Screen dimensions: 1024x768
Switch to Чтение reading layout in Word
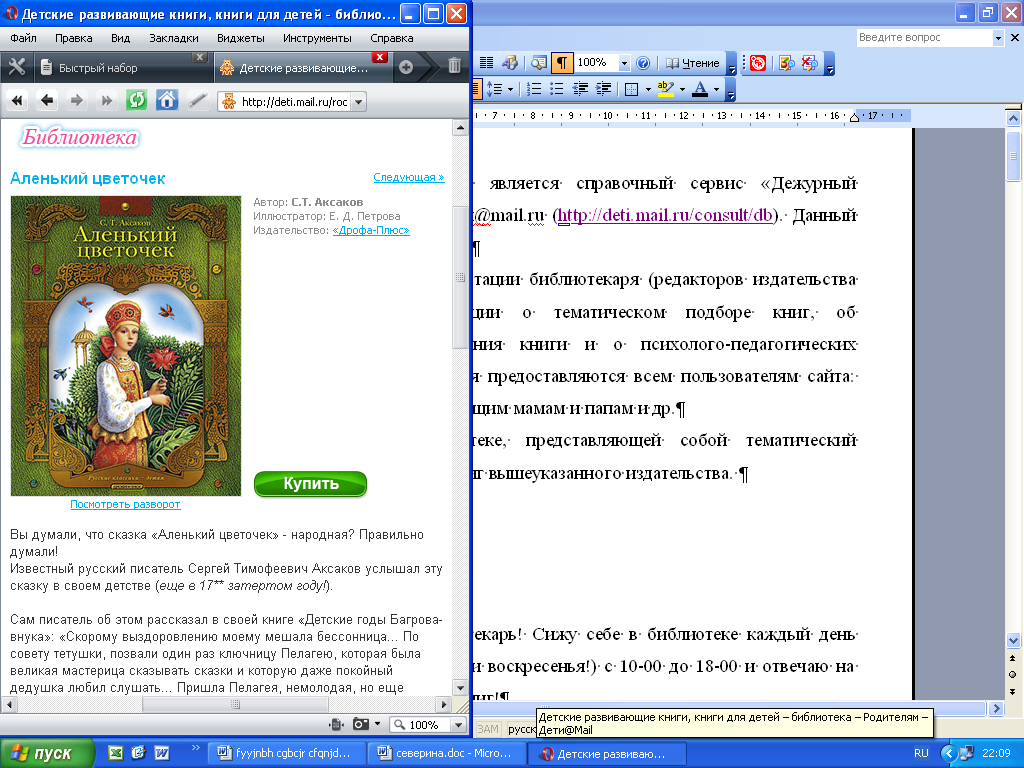click(x=692, y=63)
